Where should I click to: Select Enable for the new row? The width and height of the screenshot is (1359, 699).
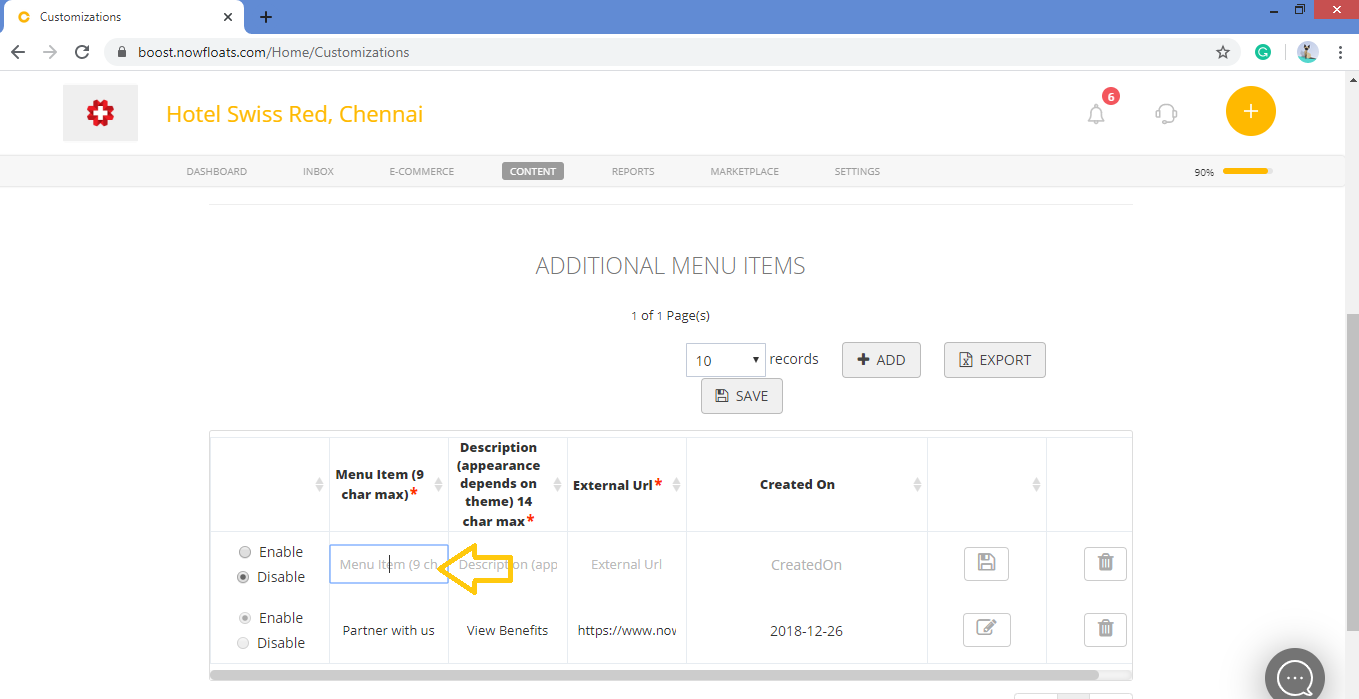pos(245,552)
